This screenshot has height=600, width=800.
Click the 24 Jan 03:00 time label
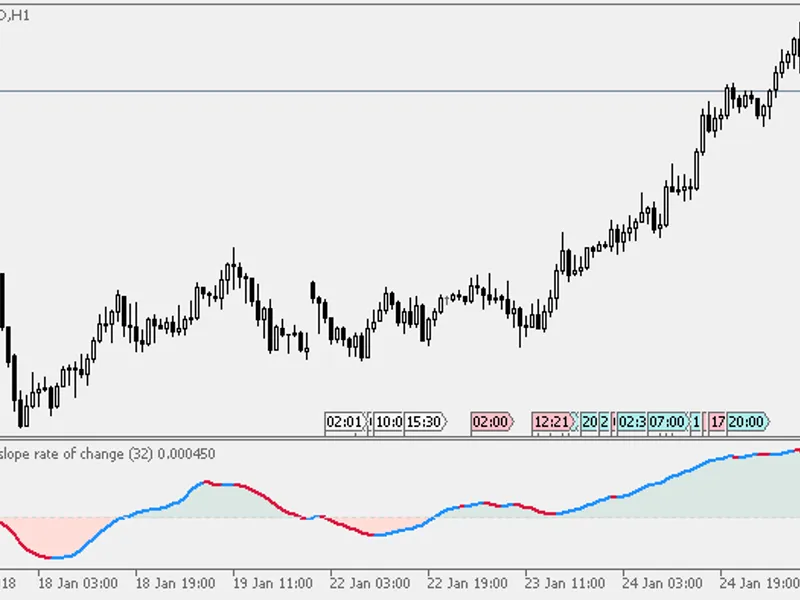pos(662,583)
